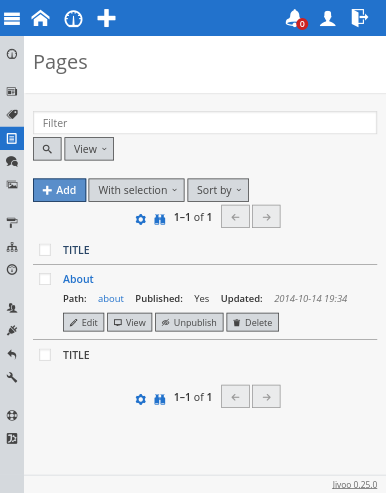386x493 pixels.
Task: Open the With selection dropdown
Action: (x=136, y=190)
